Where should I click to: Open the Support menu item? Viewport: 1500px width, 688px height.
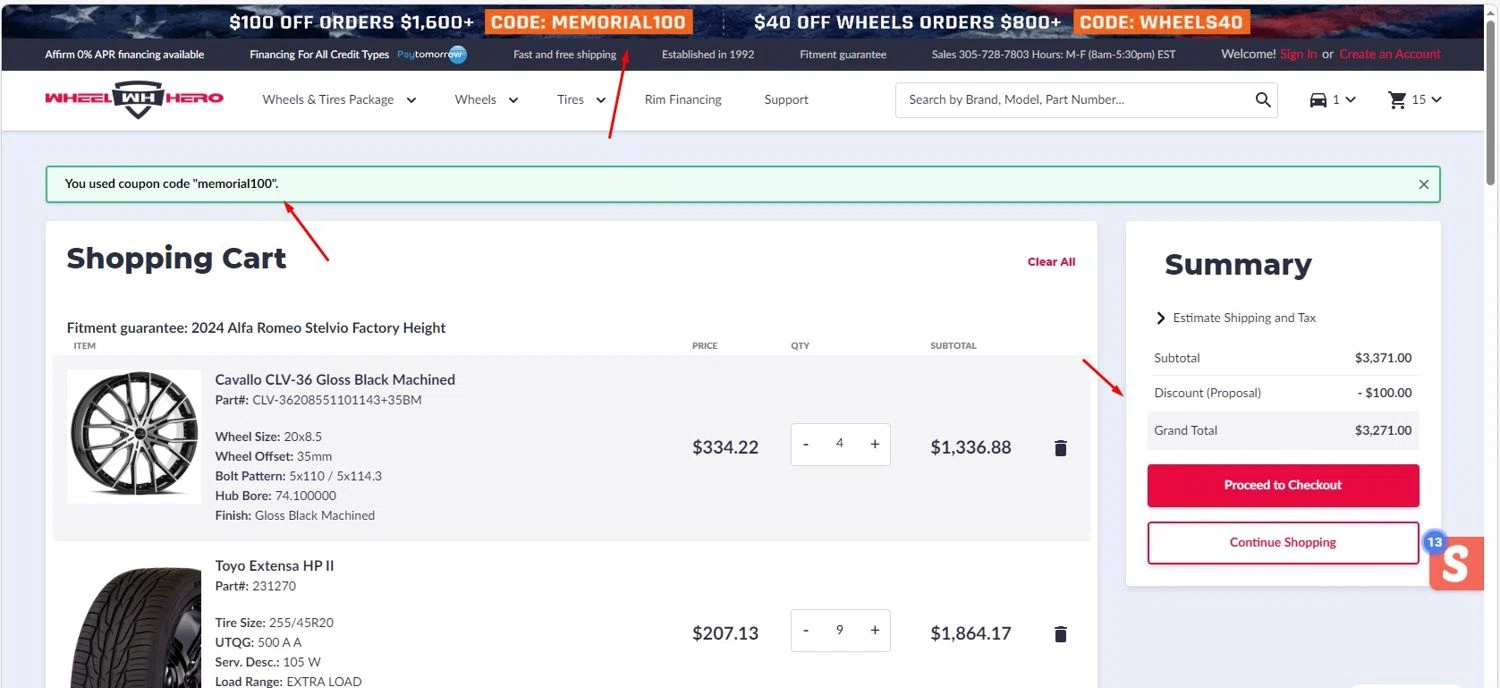pos(786,100)
